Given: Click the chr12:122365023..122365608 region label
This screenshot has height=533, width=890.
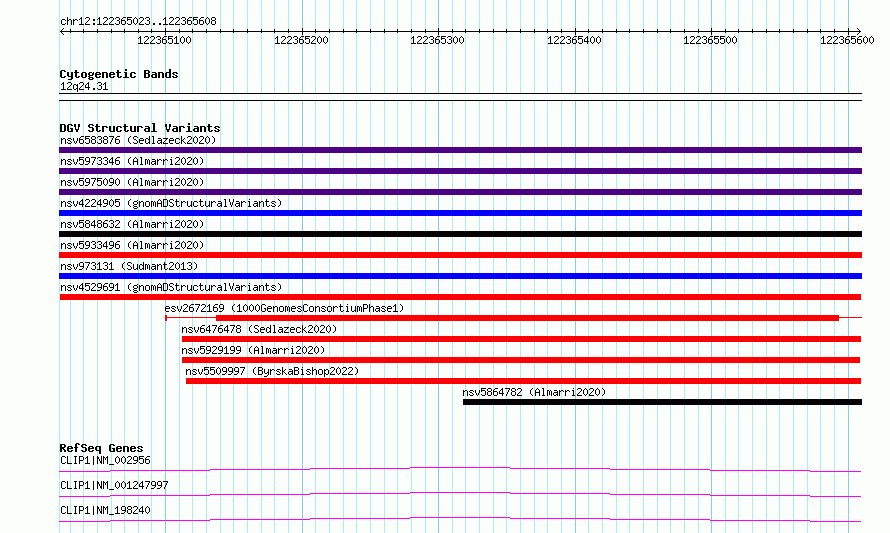Looking at the screenshot, I should point(138,21).
